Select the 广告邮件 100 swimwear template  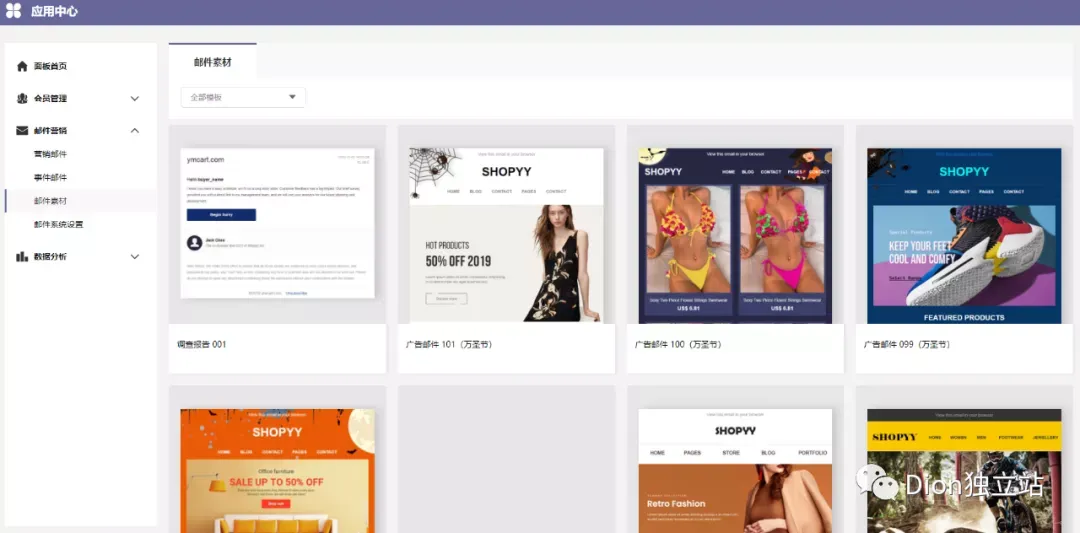point(735,236)
